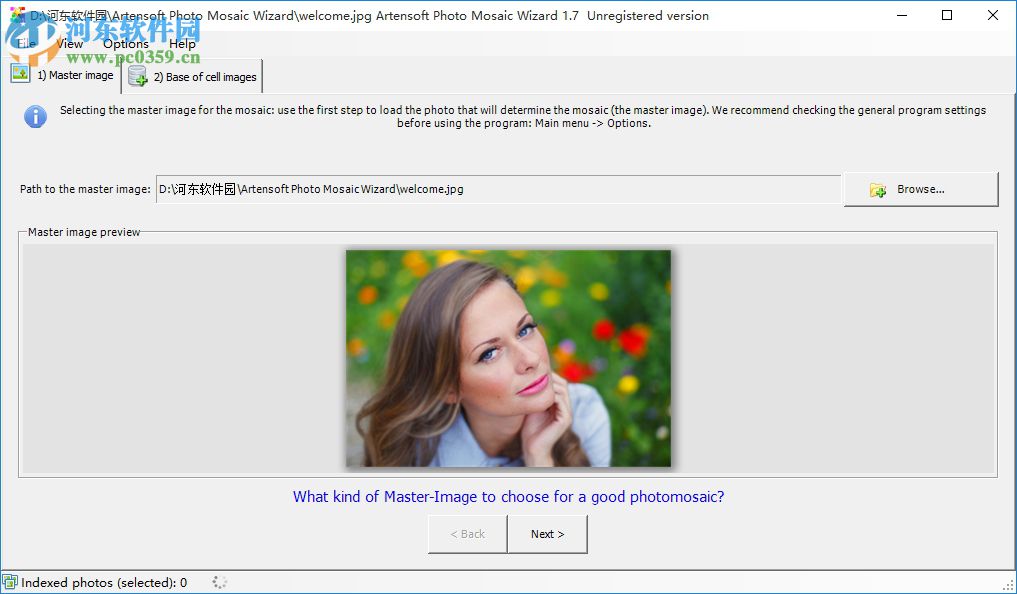This screenshot has width=1017, height=594.
Task: Click the master image preview thumbnail
Action: click(507, 358)
